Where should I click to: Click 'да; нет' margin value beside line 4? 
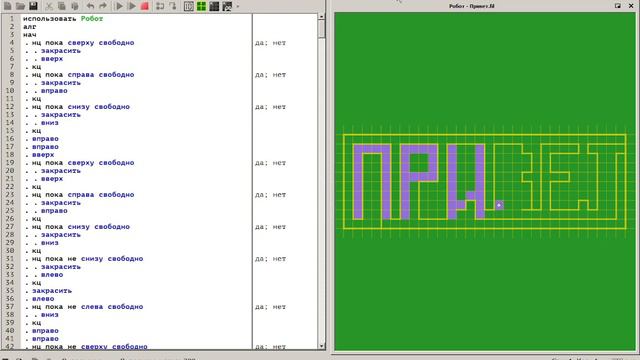point(270,43)
